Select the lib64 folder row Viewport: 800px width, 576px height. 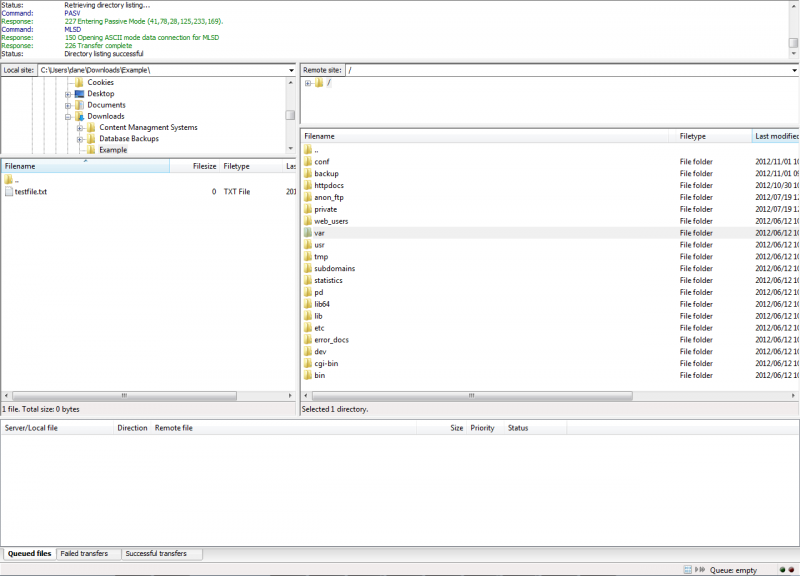click(550, 304)
